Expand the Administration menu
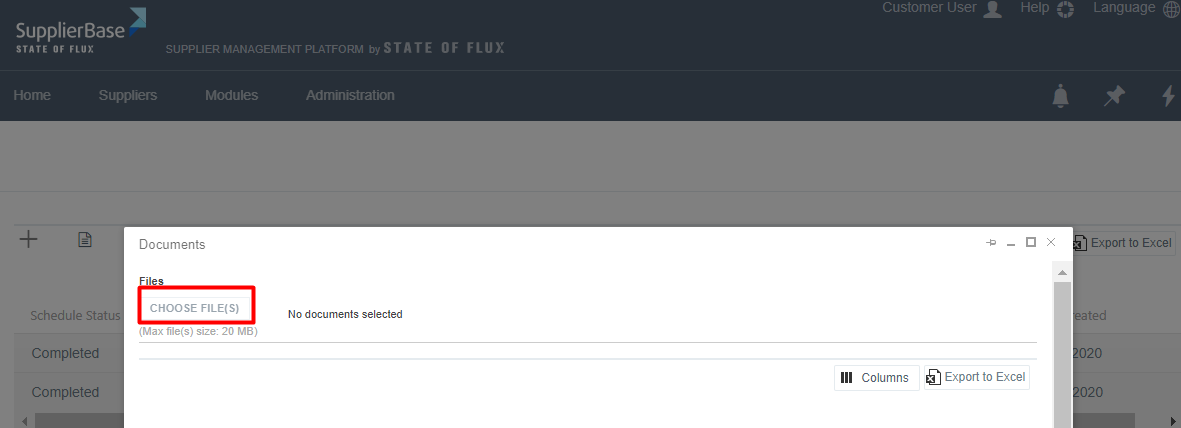 coord(350,96)
